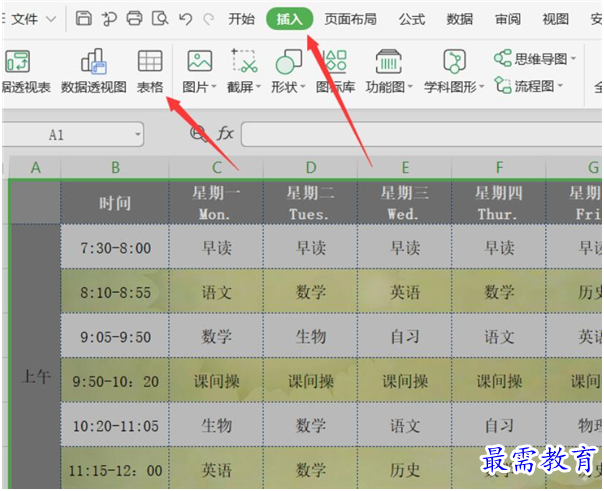Click the 时间 header cell
The width and height of the screenshot is (604, 491).
click(x=115, y=203)
